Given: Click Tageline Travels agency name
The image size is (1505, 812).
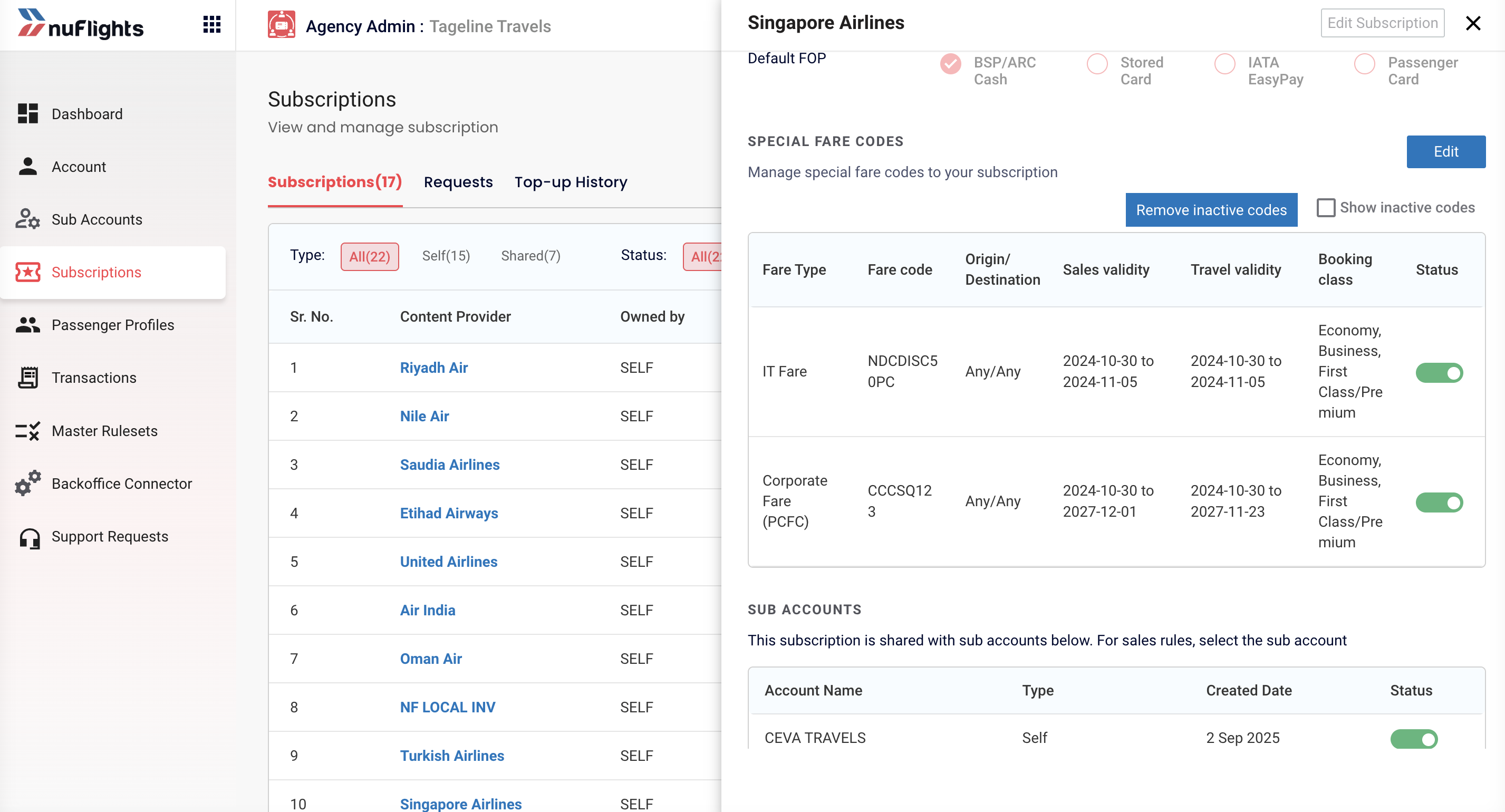Looking at the screenshot, I should point(489,26).
